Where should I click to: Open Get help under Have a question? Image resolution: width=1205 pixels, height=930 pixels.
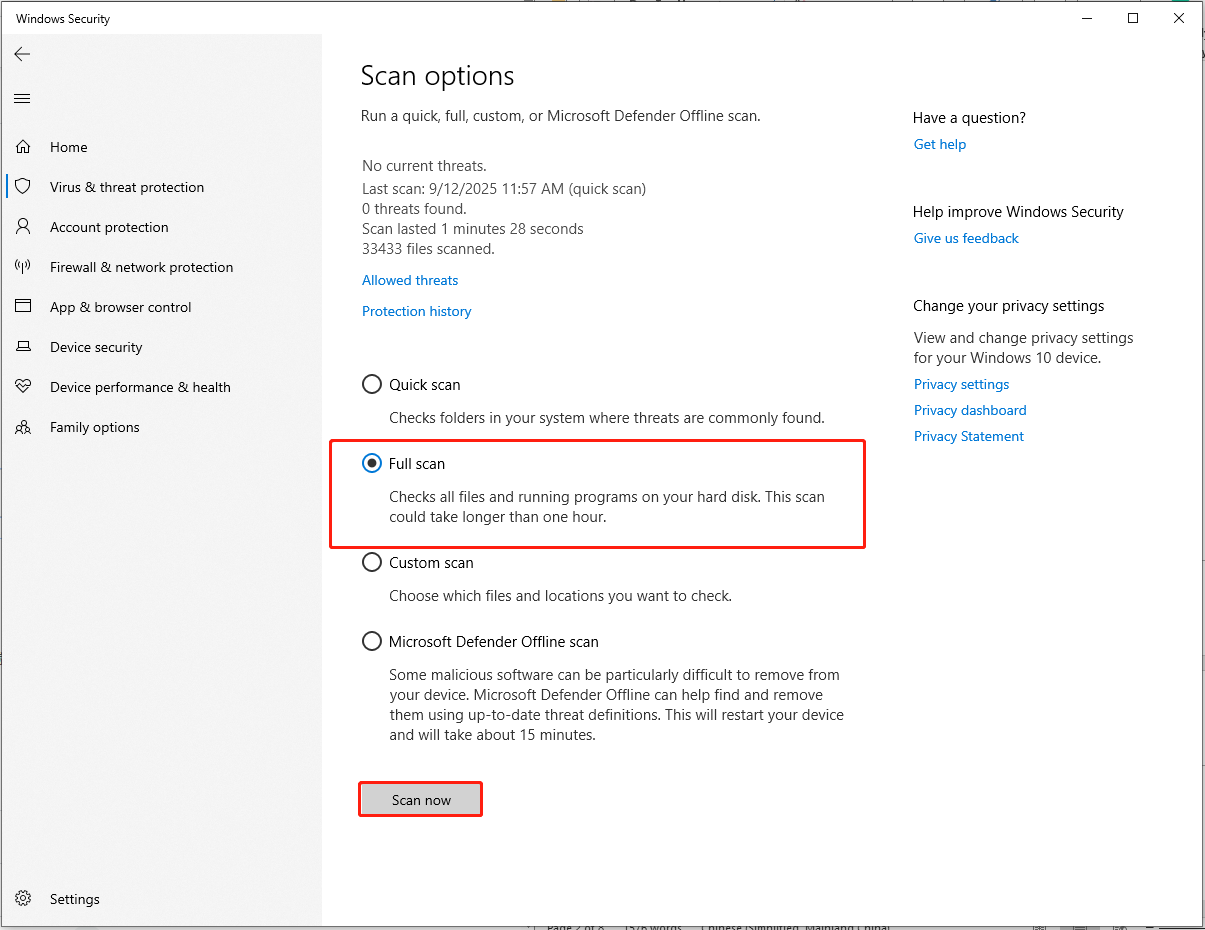coord(939,144)
